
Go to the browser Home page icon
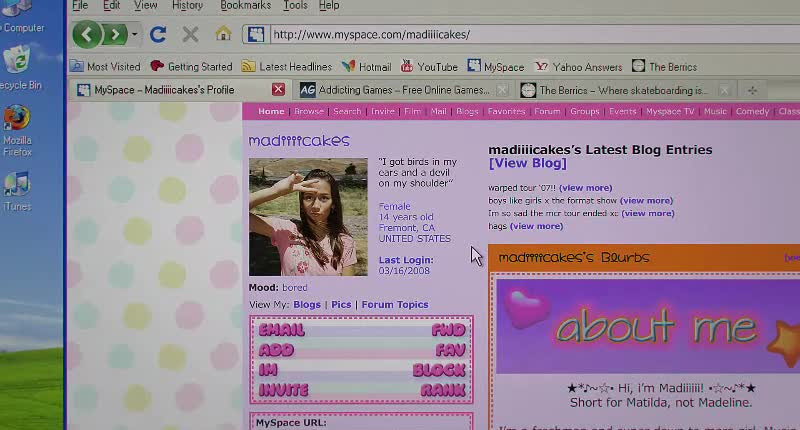tap(223, 34)
